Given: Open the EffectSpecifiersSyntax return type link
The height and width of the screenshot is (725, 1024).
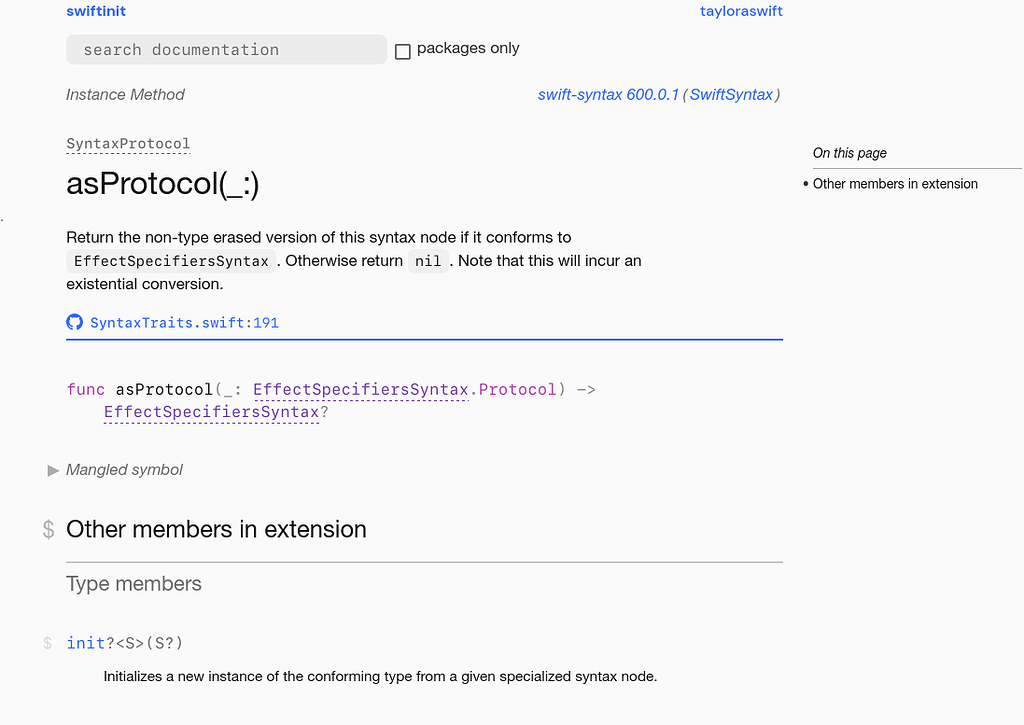Looking at the screenshot, I should click(211, 411).
